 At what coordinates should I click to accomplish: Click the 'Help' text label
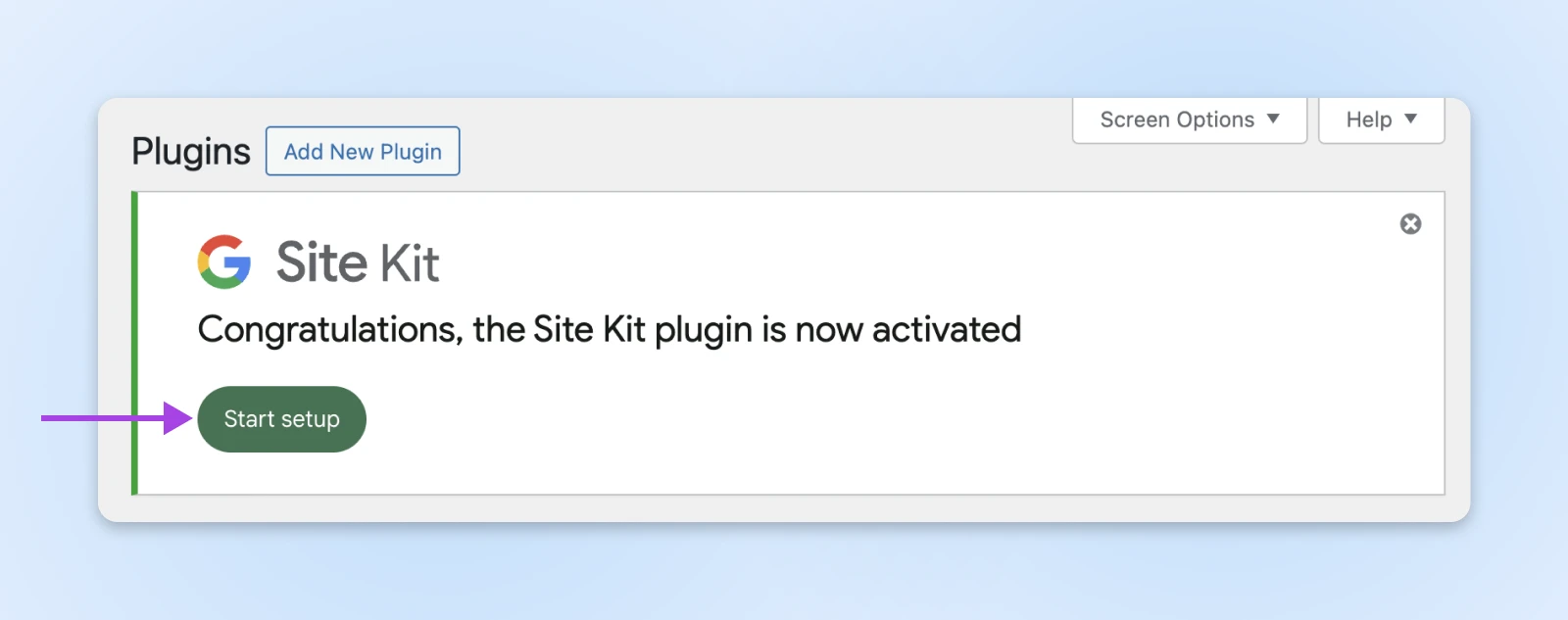pos(1368,119)
